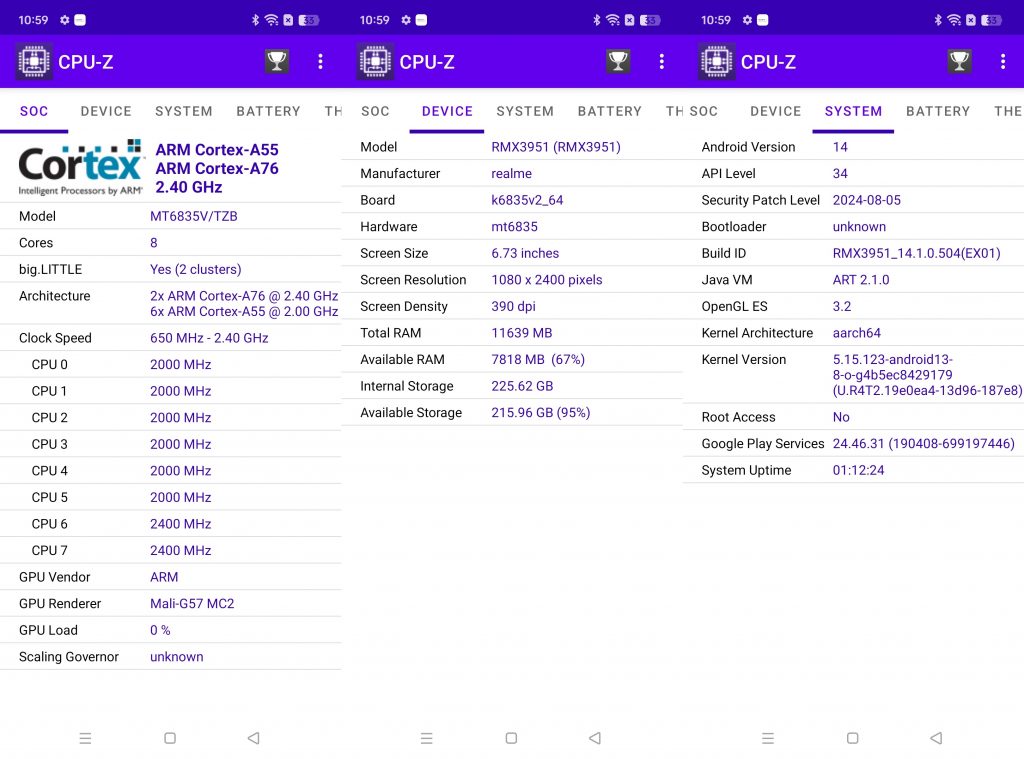Tap the CPU-Z chip logo in left screen

34,61
